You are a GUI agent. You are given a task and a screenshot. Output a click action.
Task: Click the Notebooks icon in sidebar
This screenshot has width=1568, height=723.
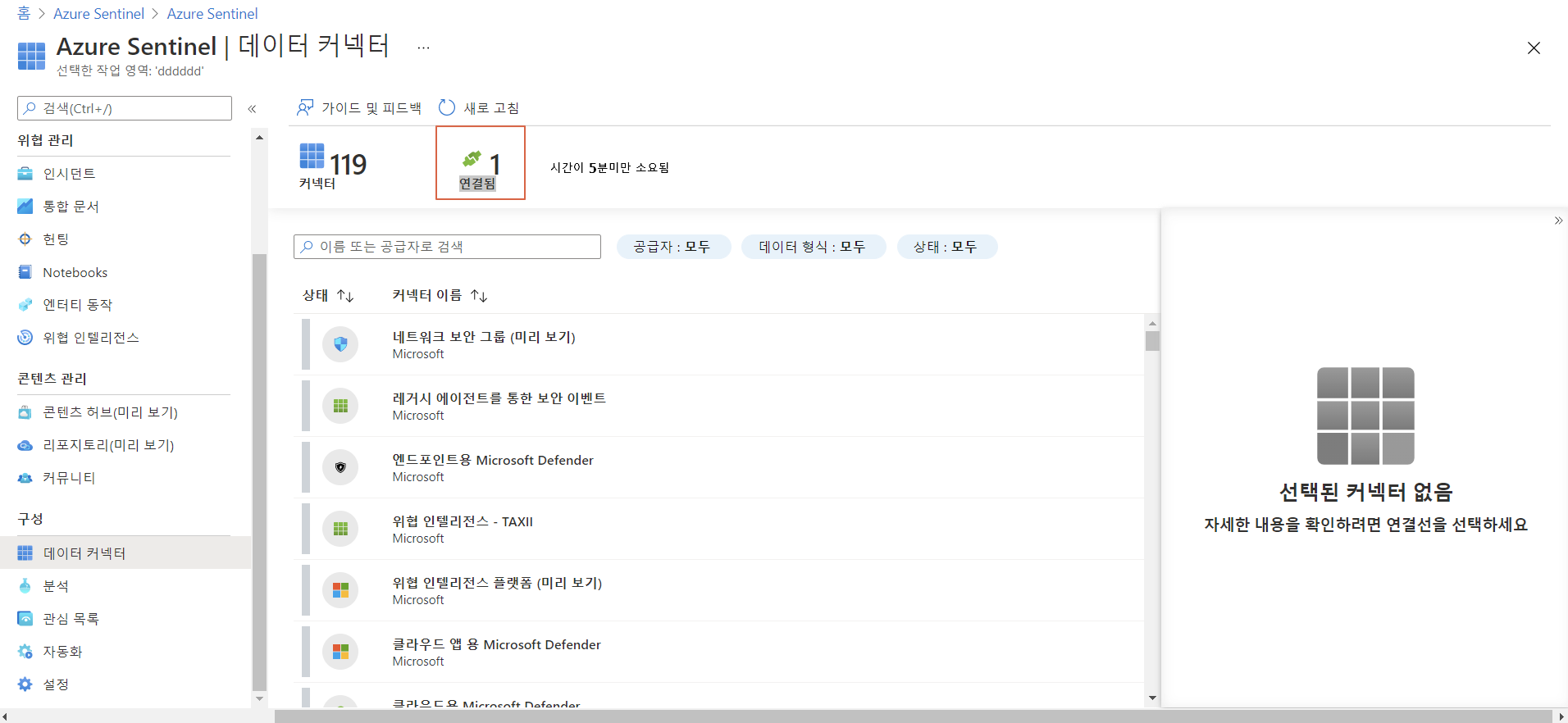[x=25, y=272]
